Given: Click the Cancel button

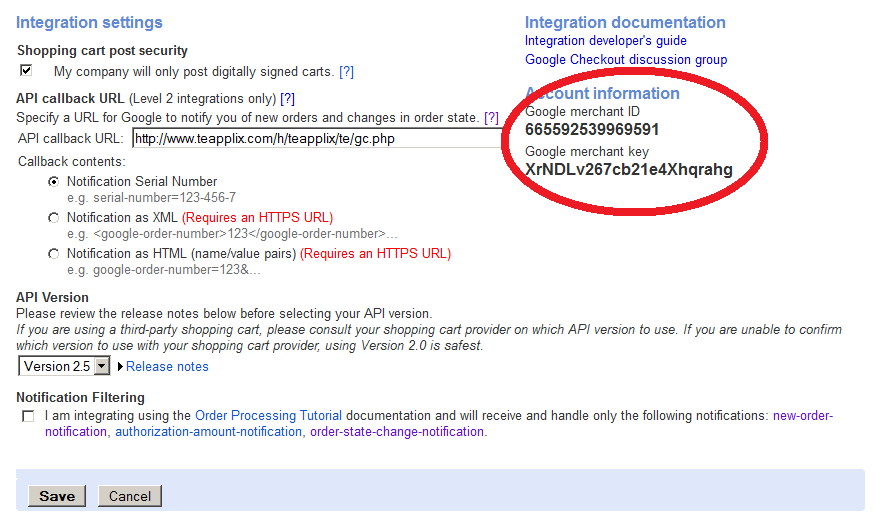Looking at the screenshot, I should tap(129, 496).
